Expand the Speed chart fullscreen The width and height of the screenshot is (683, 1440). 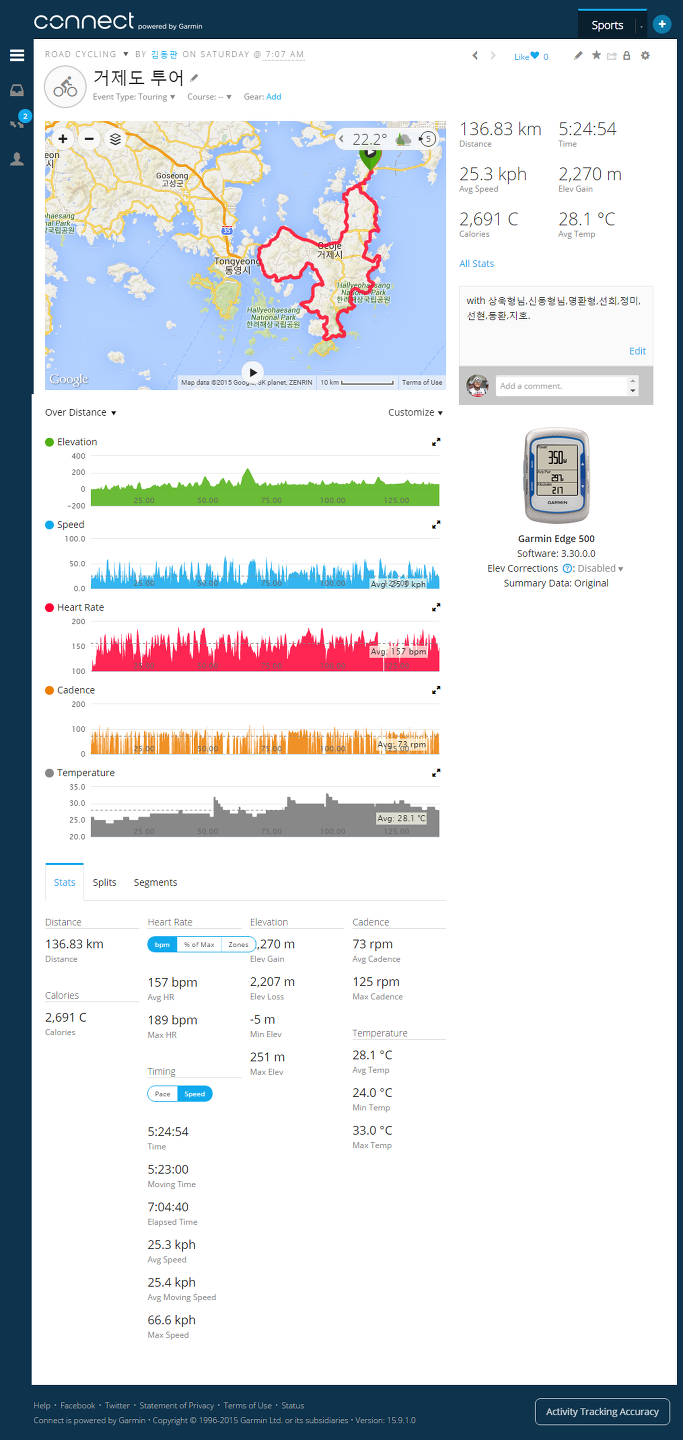pyautogui.click(x=436, y=524)
